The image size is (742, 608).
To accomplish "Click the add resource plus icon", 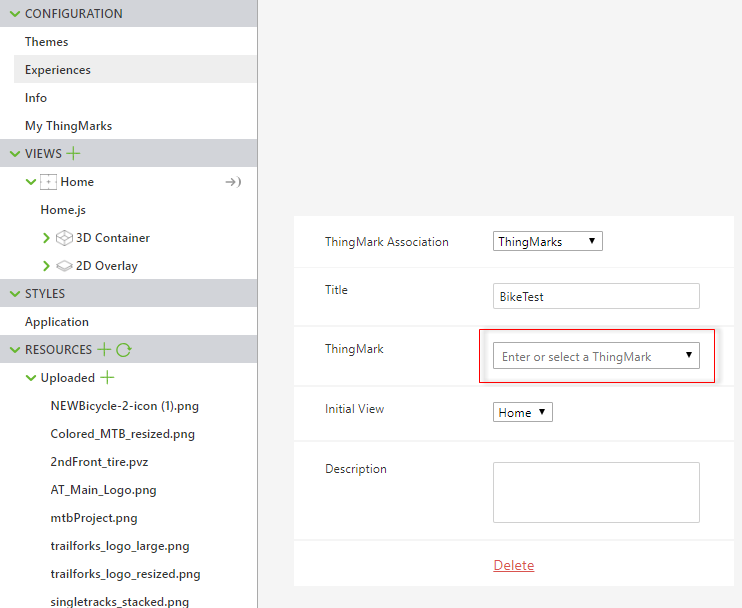I will pos(103,350).
